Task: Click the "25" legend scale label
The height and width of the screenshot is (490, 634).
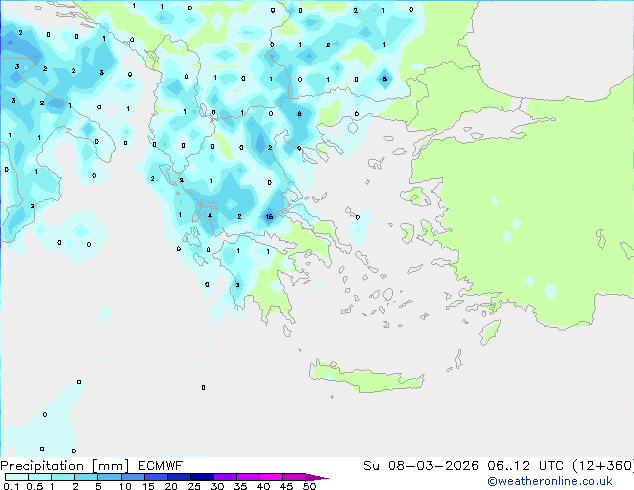Action: point(194,486)
